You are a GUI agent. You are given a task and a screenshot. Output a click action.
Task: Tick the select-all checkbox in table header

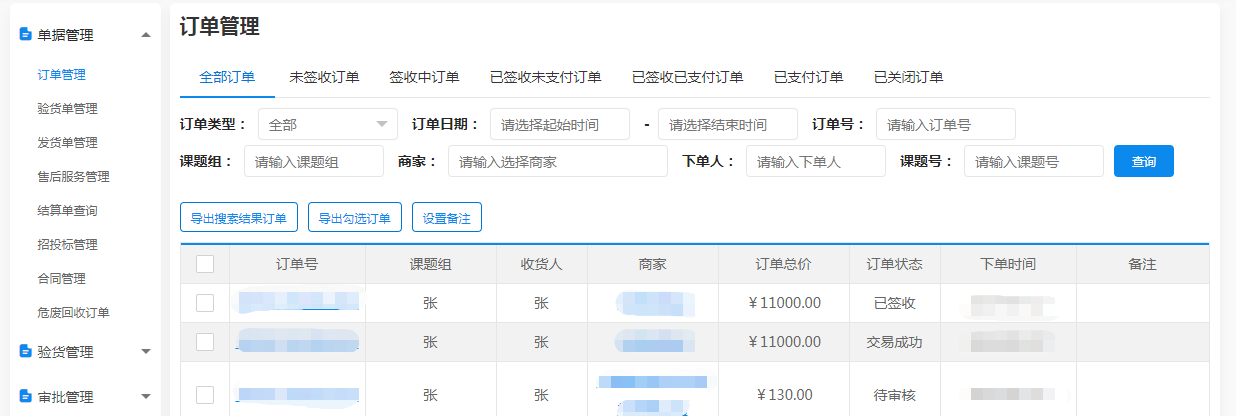(x=205, y=264)
